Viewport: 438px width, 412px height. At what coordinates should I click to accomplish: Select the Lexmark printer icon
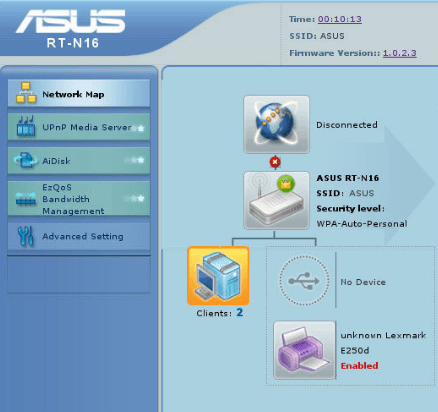[x=304, y=350]
